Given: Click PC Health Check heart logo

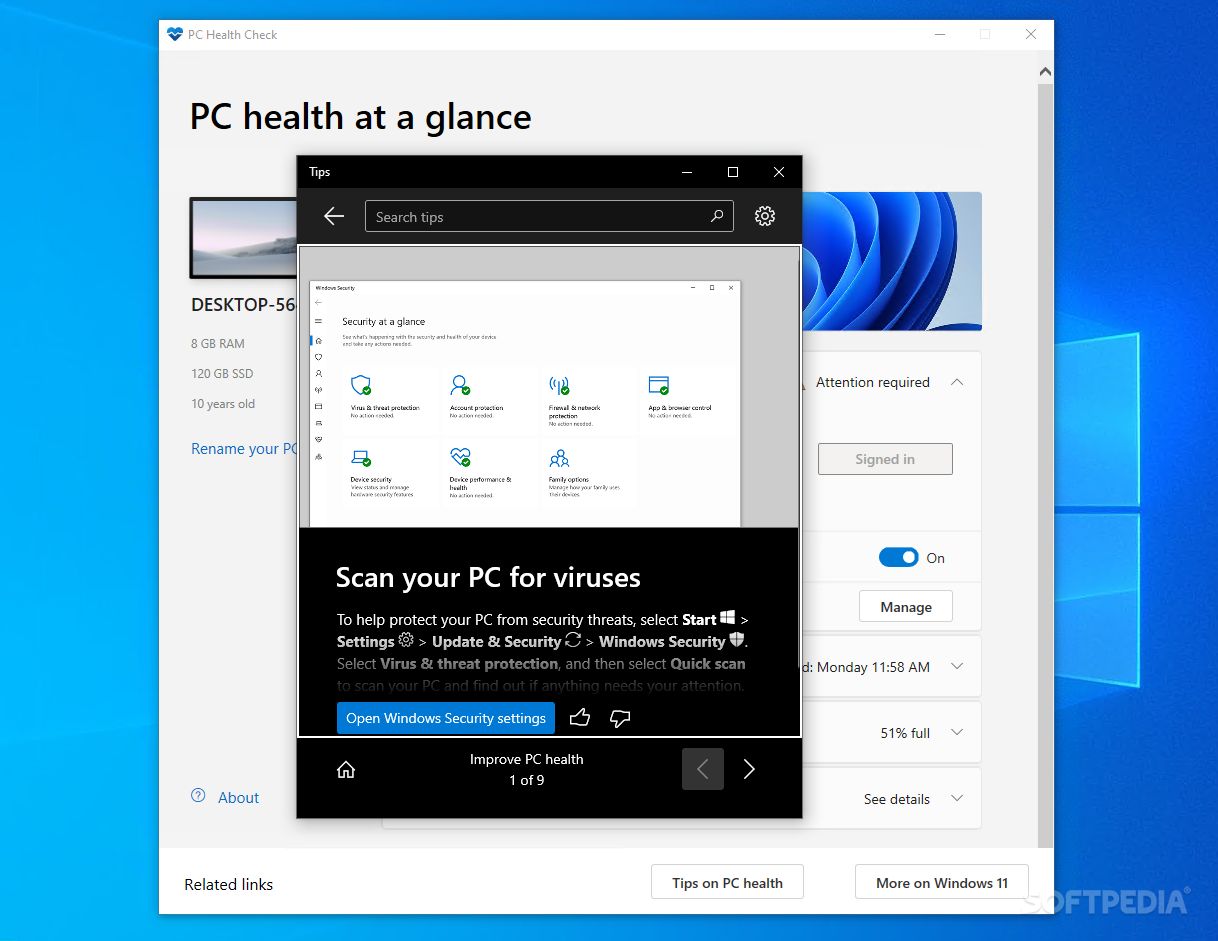Looking at the screenshot, I should [x=175, y=34].
